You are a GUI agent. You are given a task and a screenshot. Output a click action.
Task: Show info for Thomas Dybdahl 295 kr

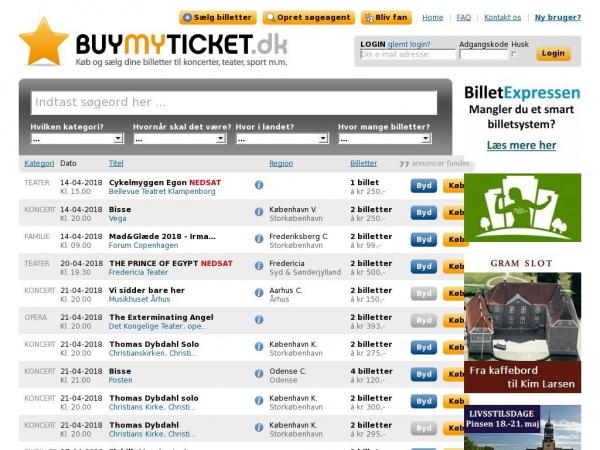click(259, 427)
